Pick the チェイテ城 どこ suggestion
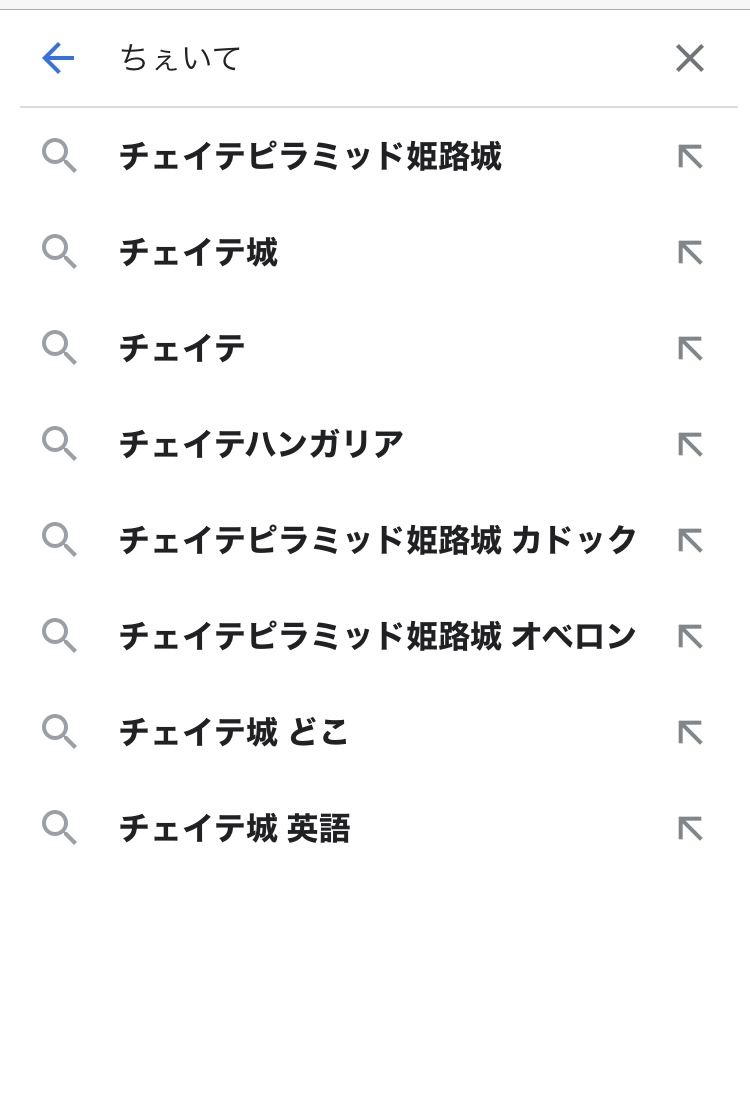The height and width of the screenshot is (1103, 750). tap(234, 733)
